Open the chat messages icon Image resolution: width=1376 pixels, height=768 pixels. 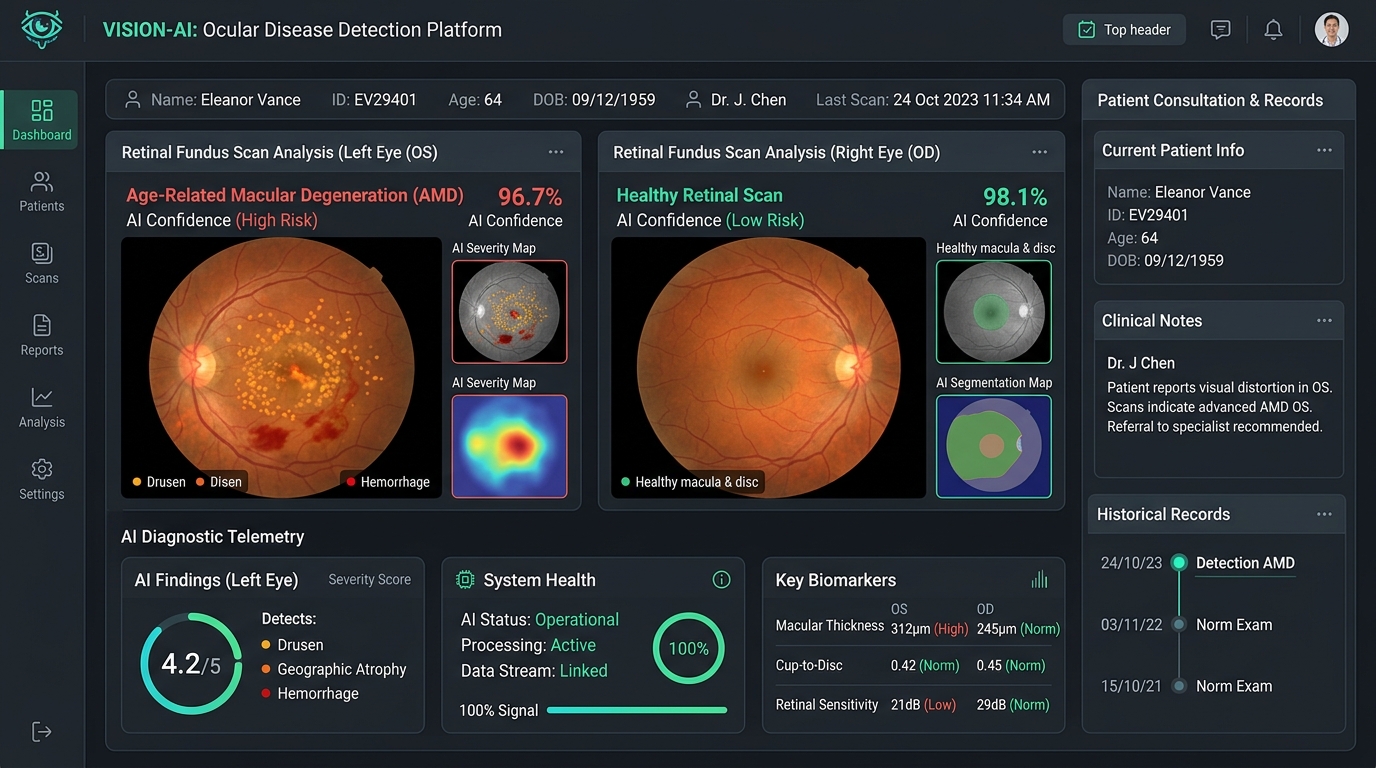pyautogui.click(x=1220, y=30)
